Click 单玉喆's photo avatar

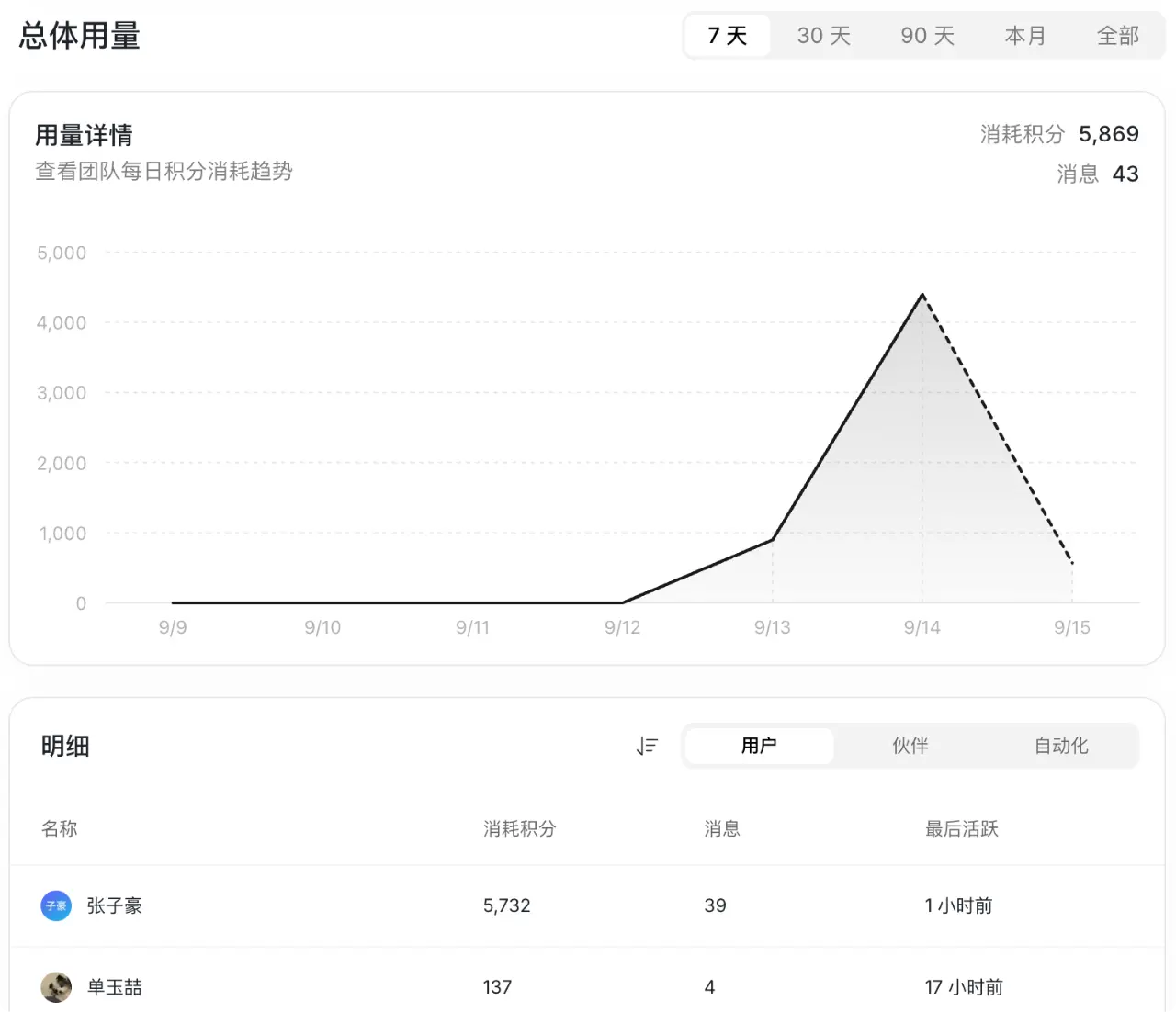56,987
